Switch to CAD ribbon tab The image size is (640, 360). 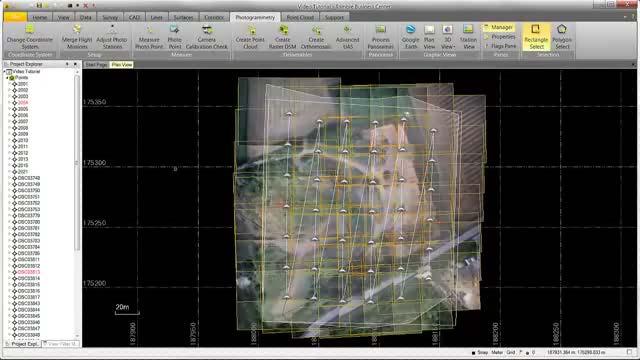pos(134,18)
